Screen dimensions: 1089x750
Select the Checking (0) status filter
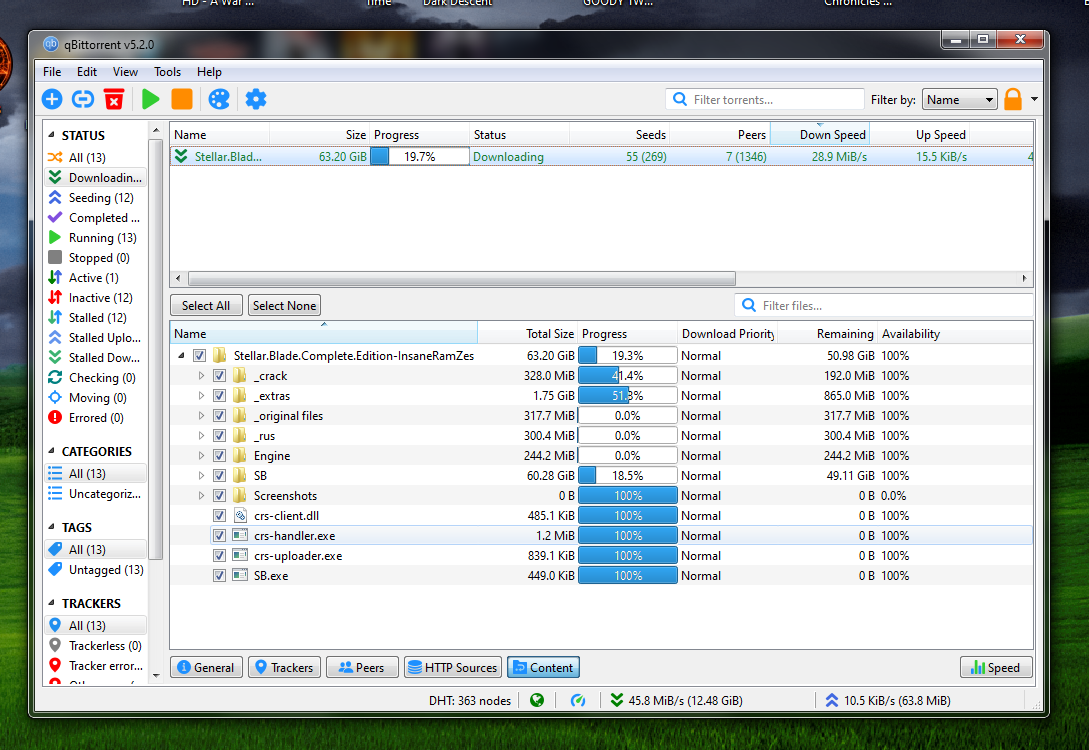(x=96, y=378)
